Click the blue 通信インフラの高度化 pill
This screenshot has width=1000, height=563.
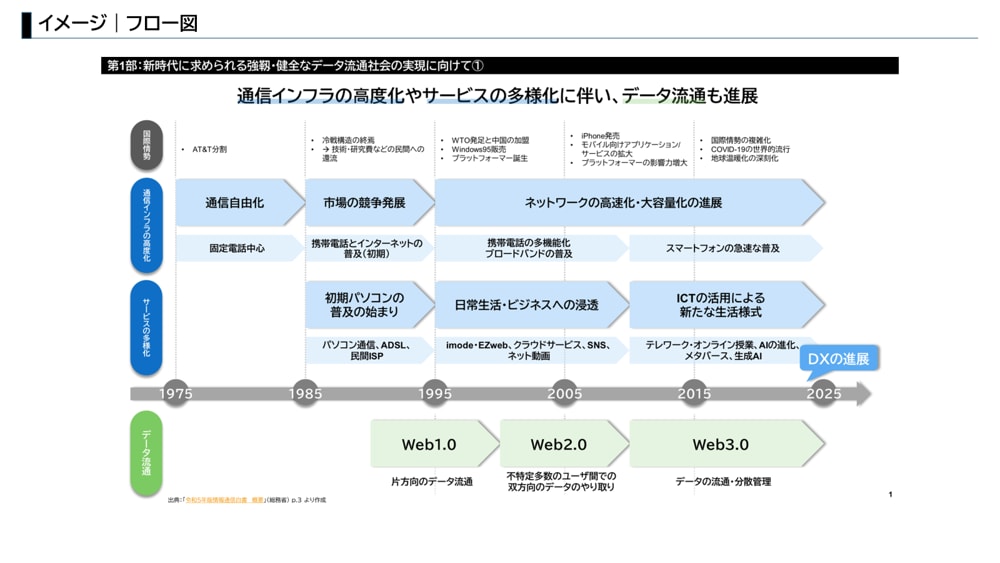[x=147, y=225]
